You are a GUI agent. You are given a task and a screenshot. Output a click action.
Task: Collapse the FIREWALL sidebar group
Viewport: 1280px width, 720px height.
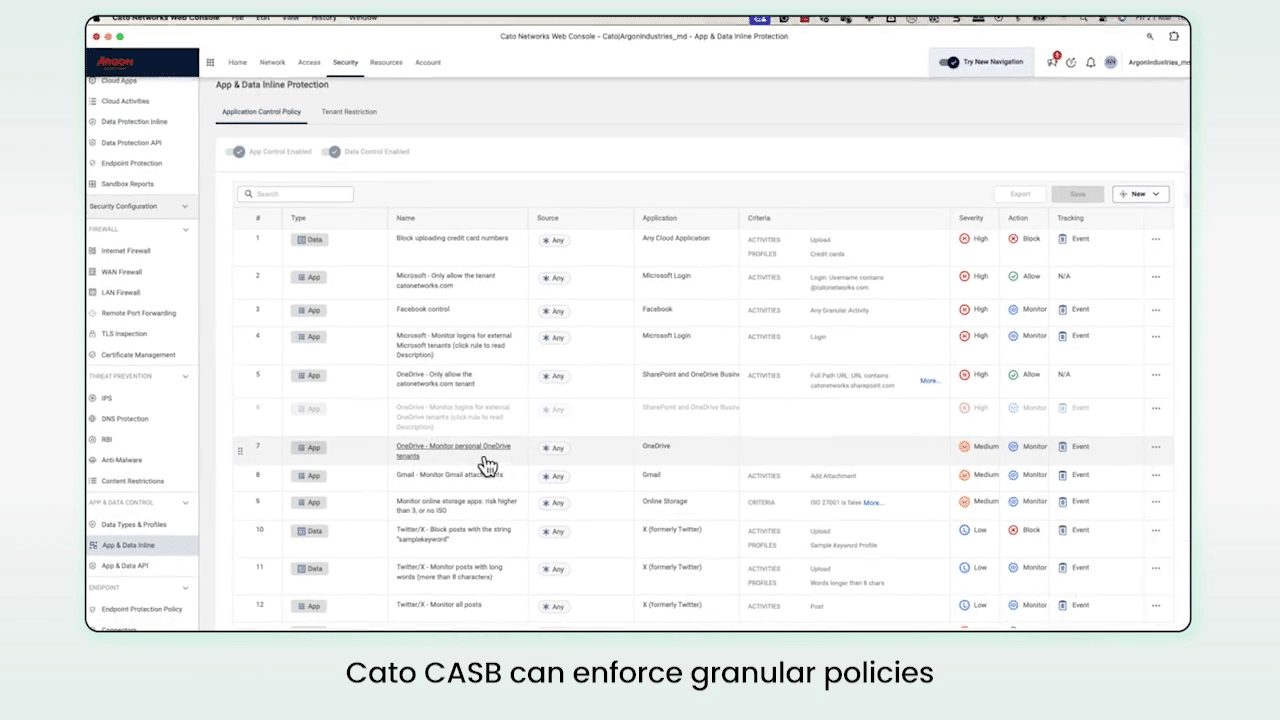[185, 230]
